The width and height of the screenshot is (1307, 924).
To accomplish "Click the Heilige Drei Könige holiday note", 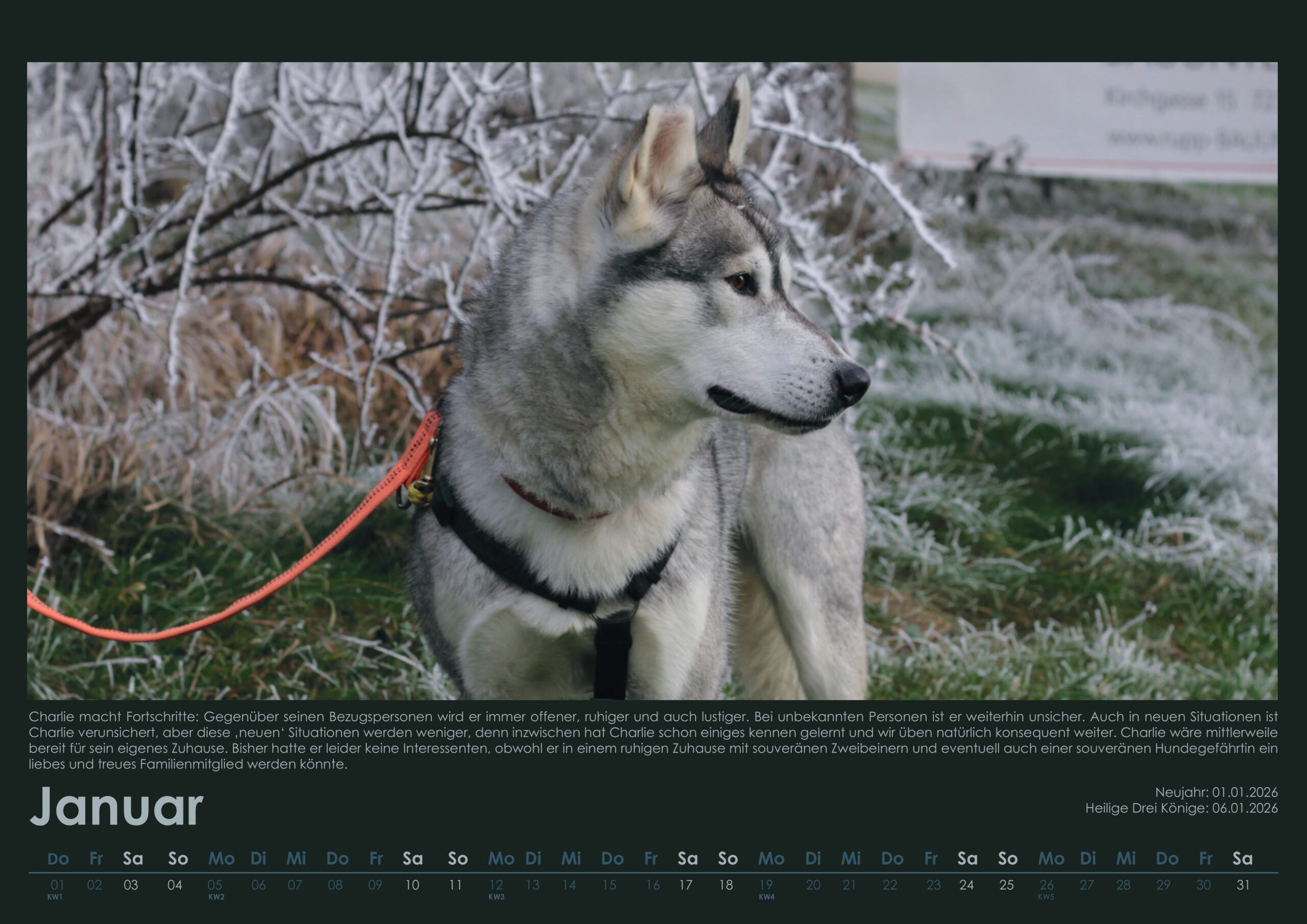I will pyautogui.click(x=1181, y=808).
